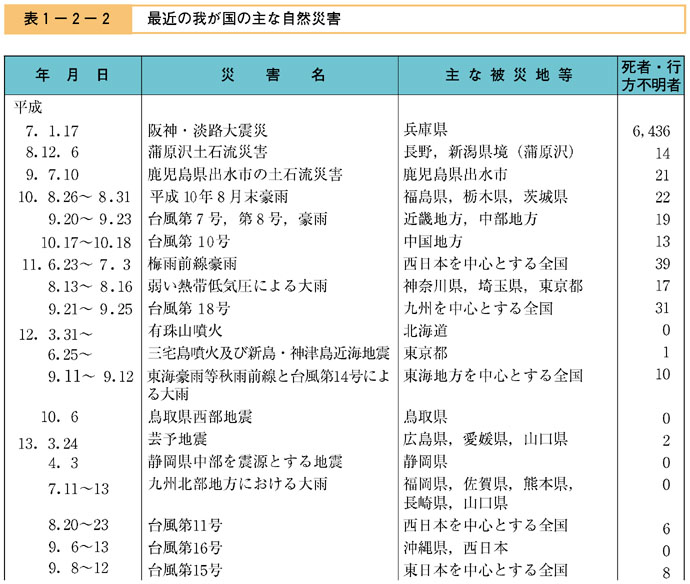Click the 平成10年8月末豪雨 disaster name
690x584 pixels.
pos(219,196)
